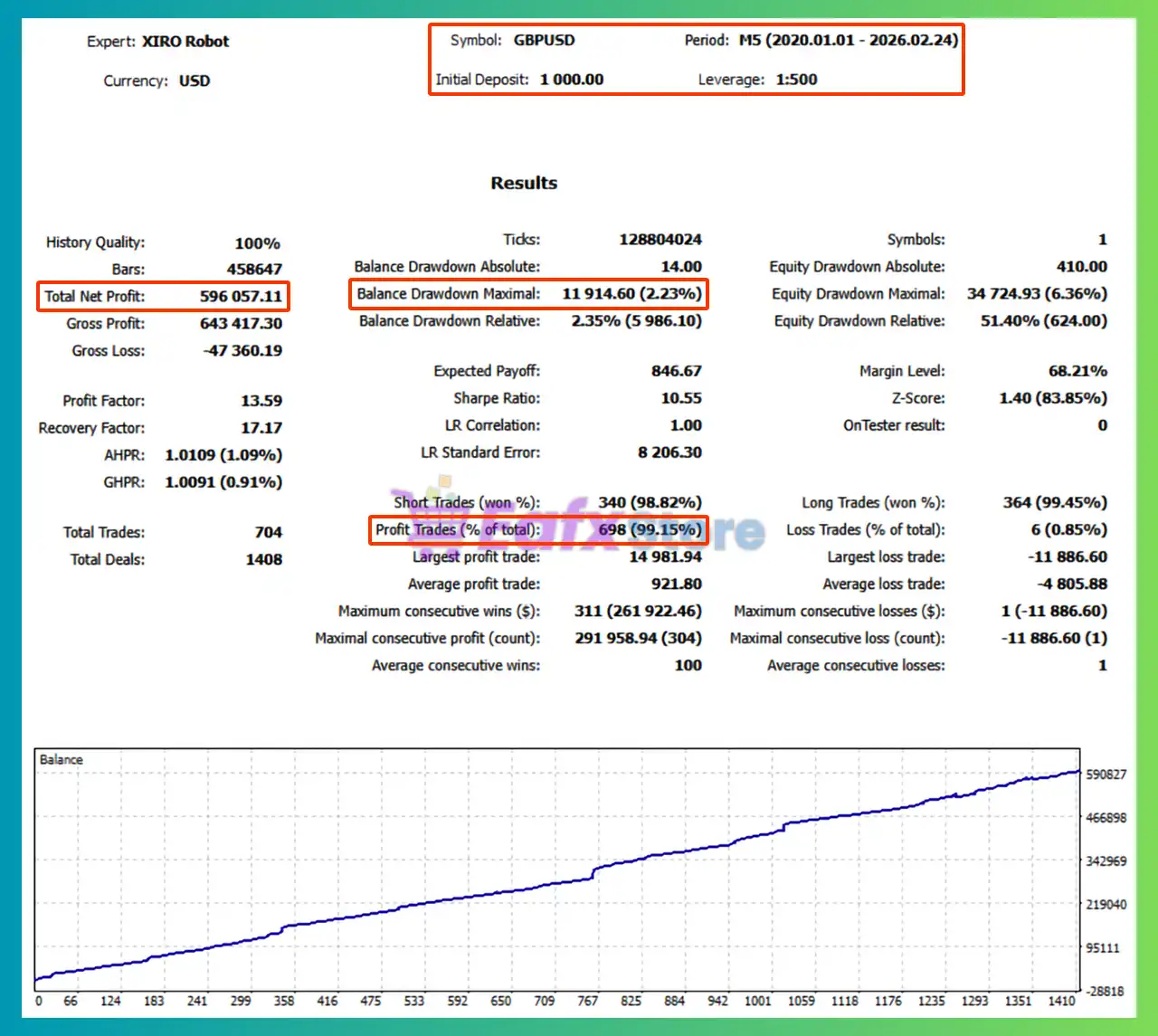Screen dimensions: 1158x1036
Task: Select the History Quality value 100%
Action: (257, 243)
